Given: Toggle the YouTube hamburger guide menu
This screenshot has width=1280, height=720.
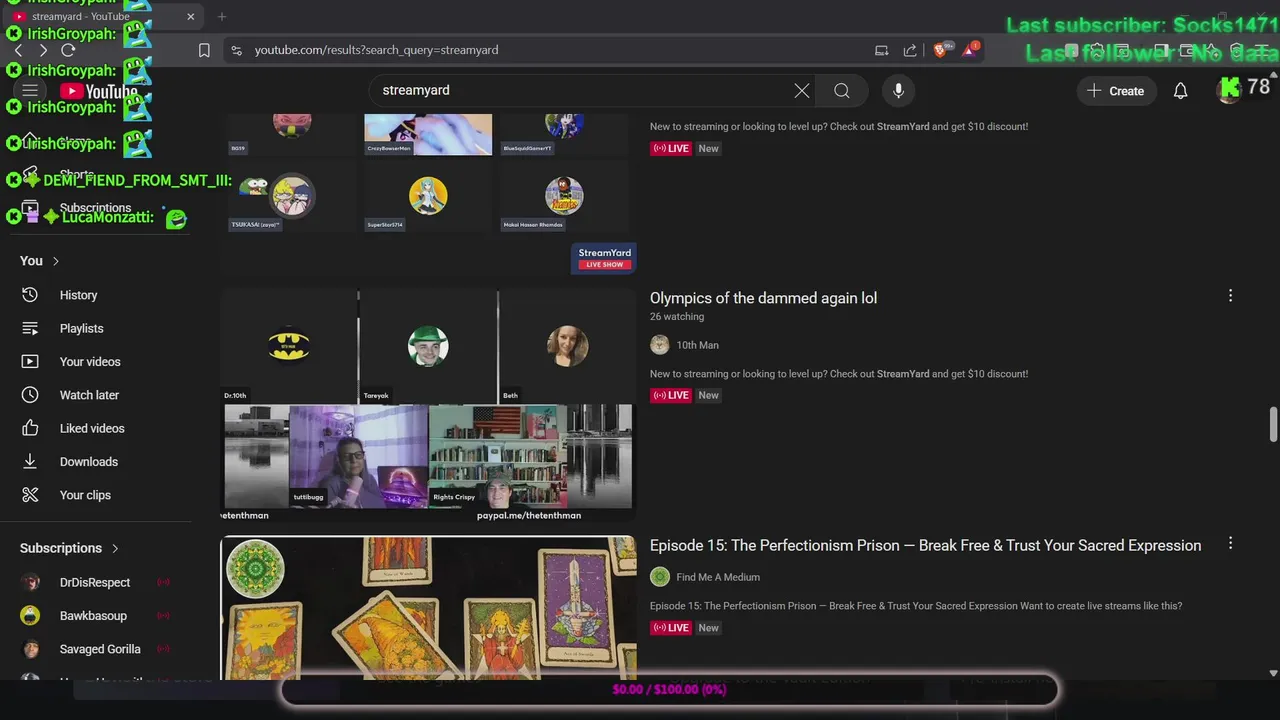Looking at the screenshot, I should pyautogui.click(x=30, y=91).
